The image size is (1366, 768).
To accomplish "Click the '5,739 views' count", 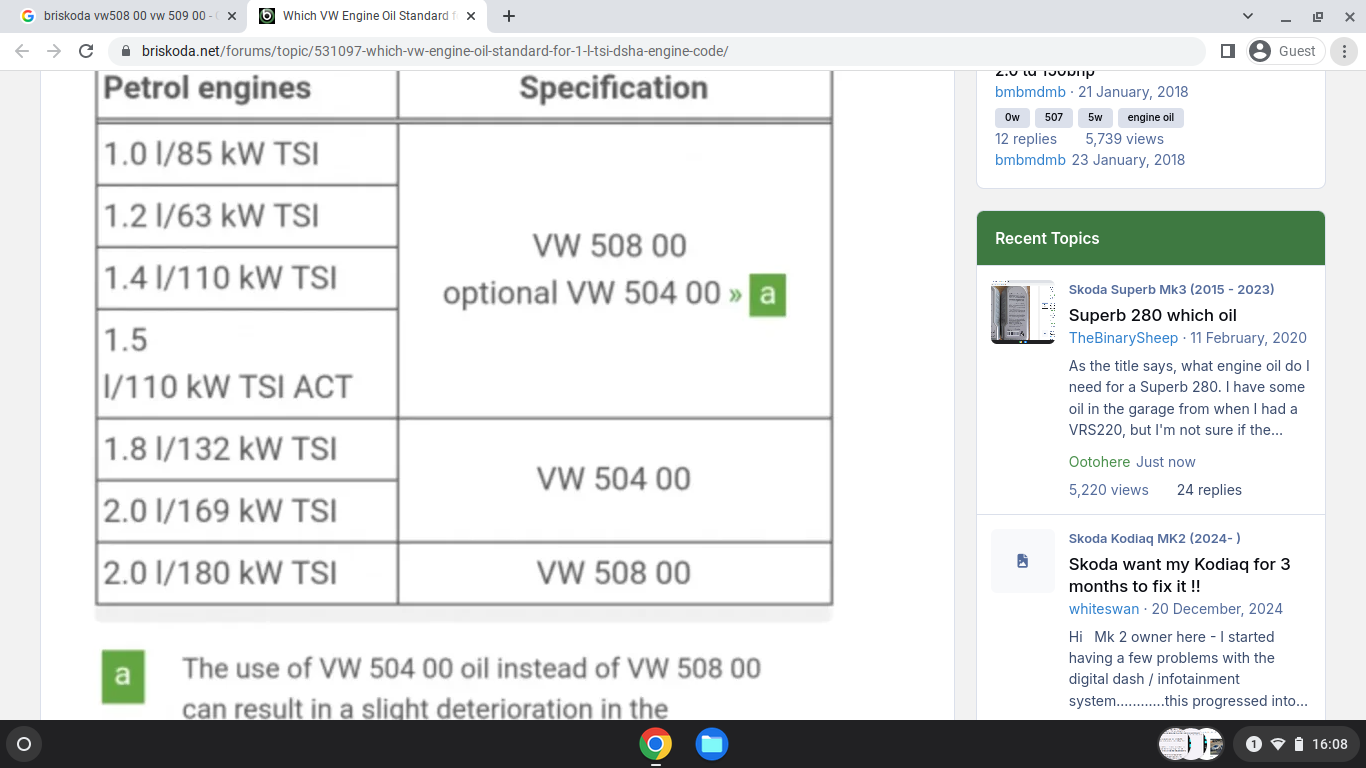I will tap(1125, 139).
